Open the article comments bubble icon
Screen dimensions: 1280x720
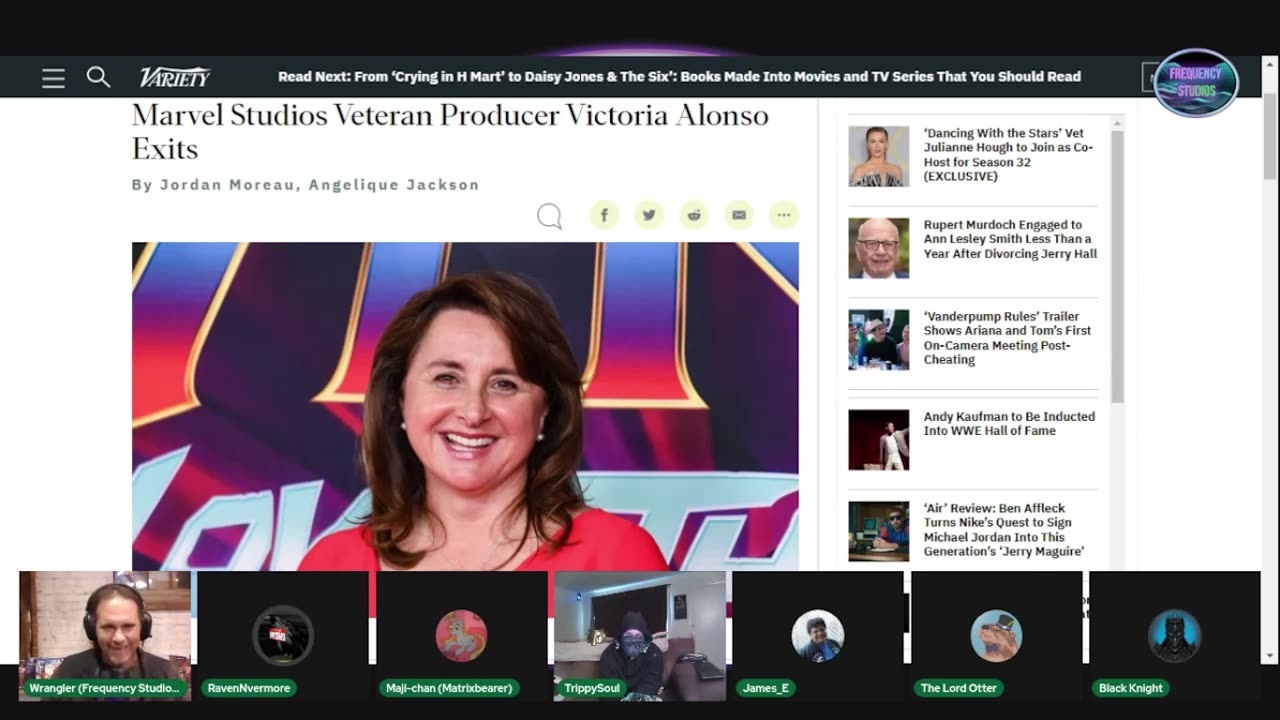(x=549, y=215)
